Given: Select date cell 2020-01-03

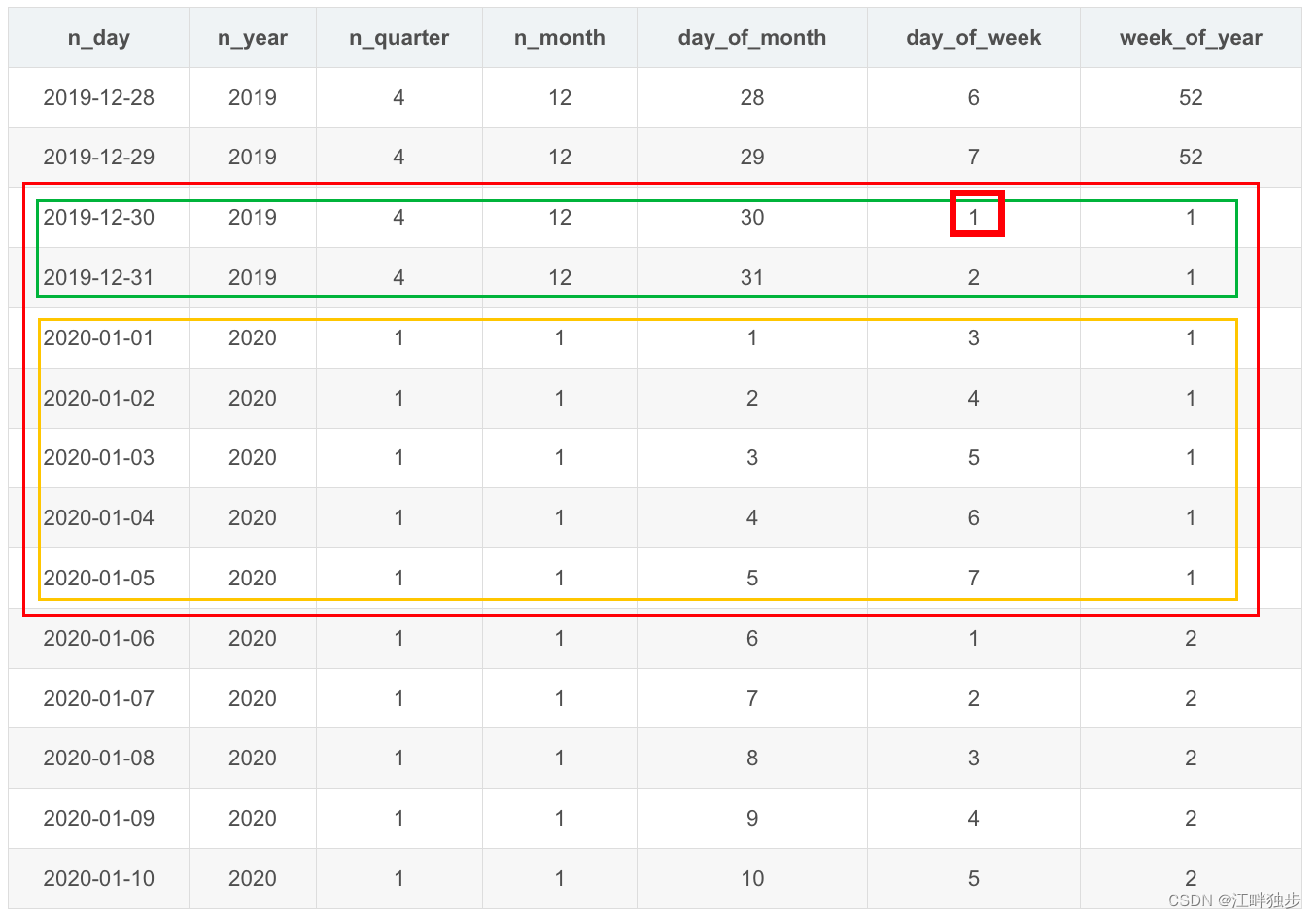Looking at the screenshot, I should 99,457.
